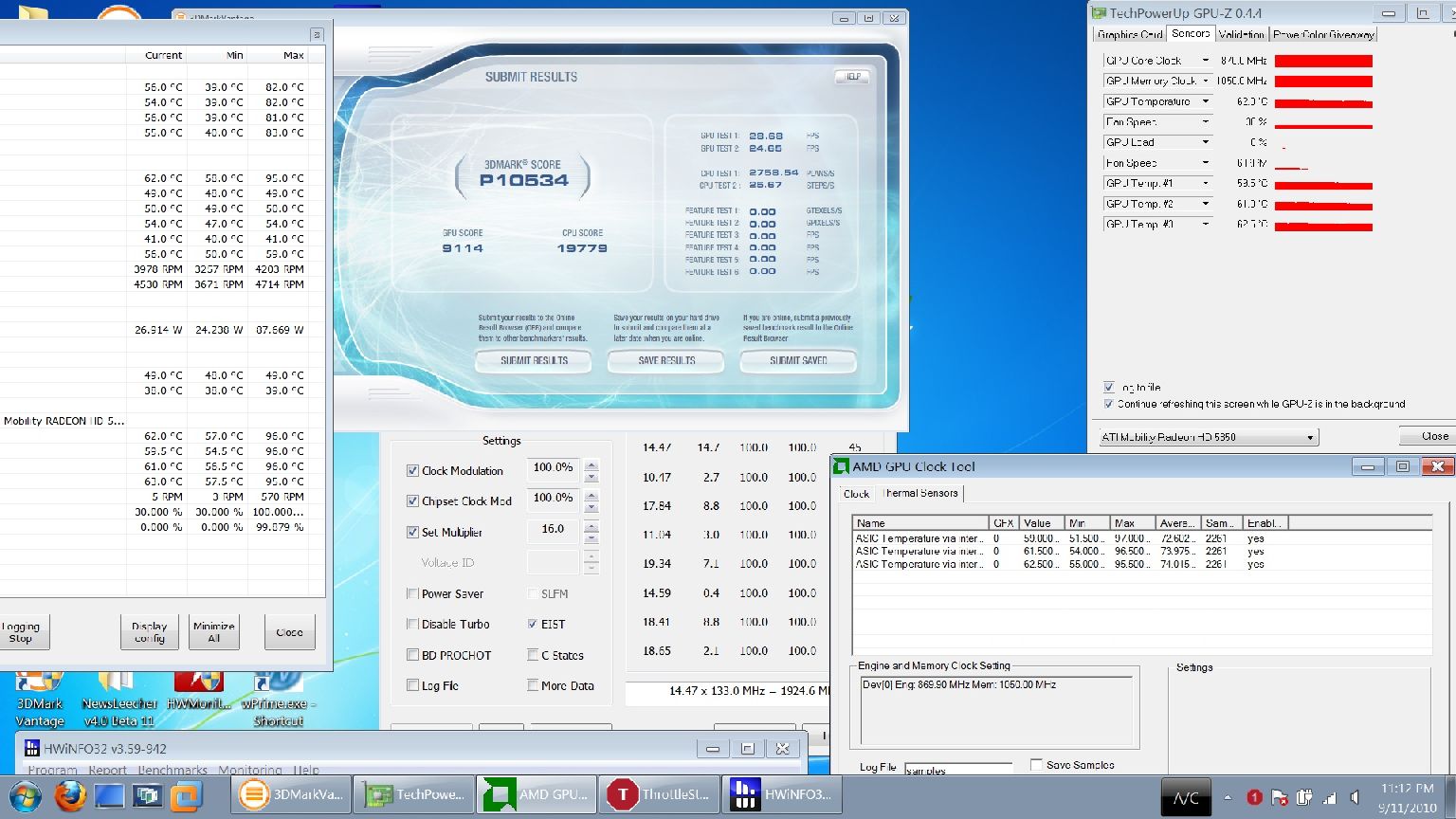
Task: Click the power plug tray icon
Action: [x=1304, y=798]
